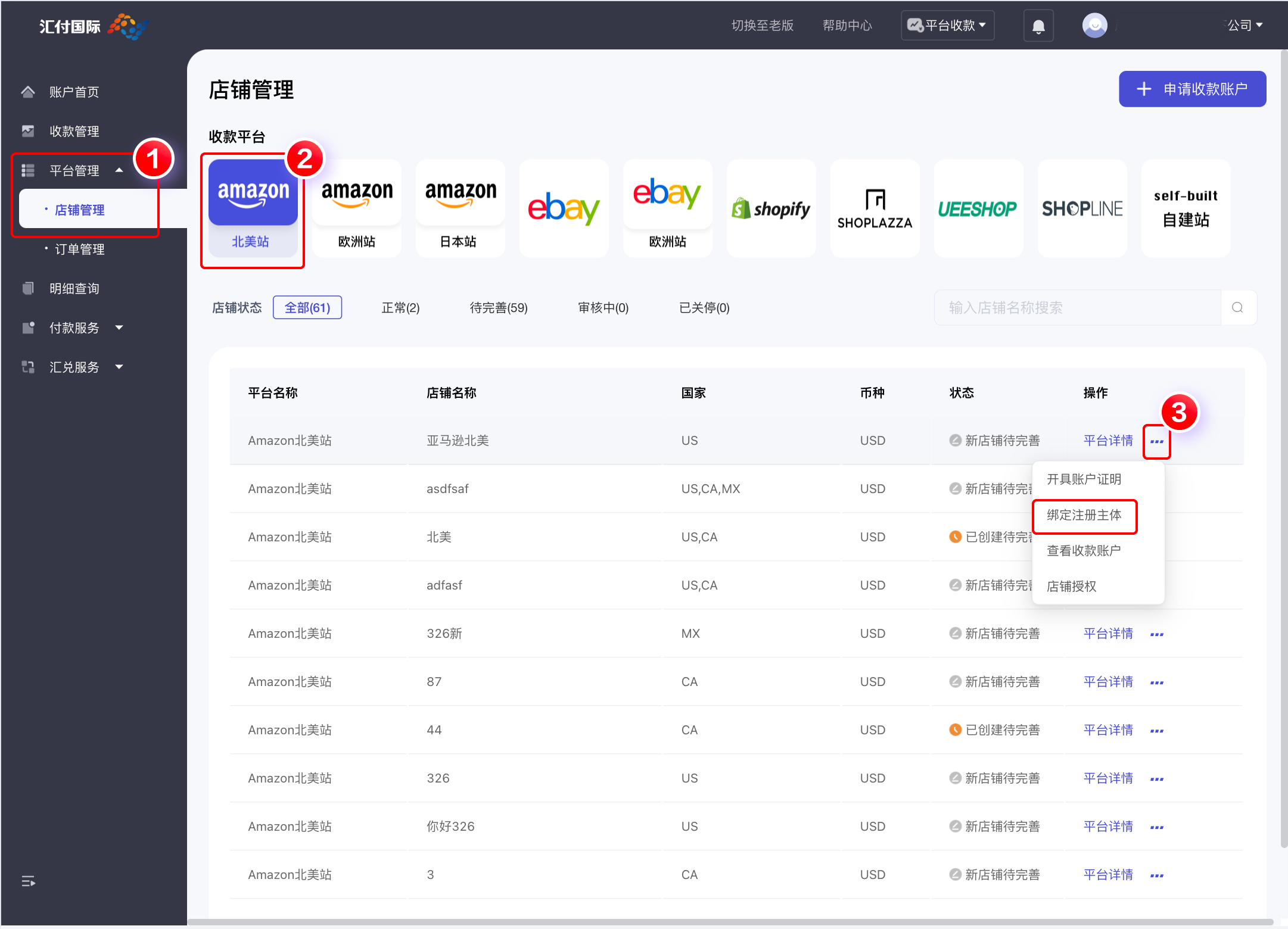The height and width of the screenshot is (929, 1288).
Task: Open more actions for store 3
Action: 1157,875
